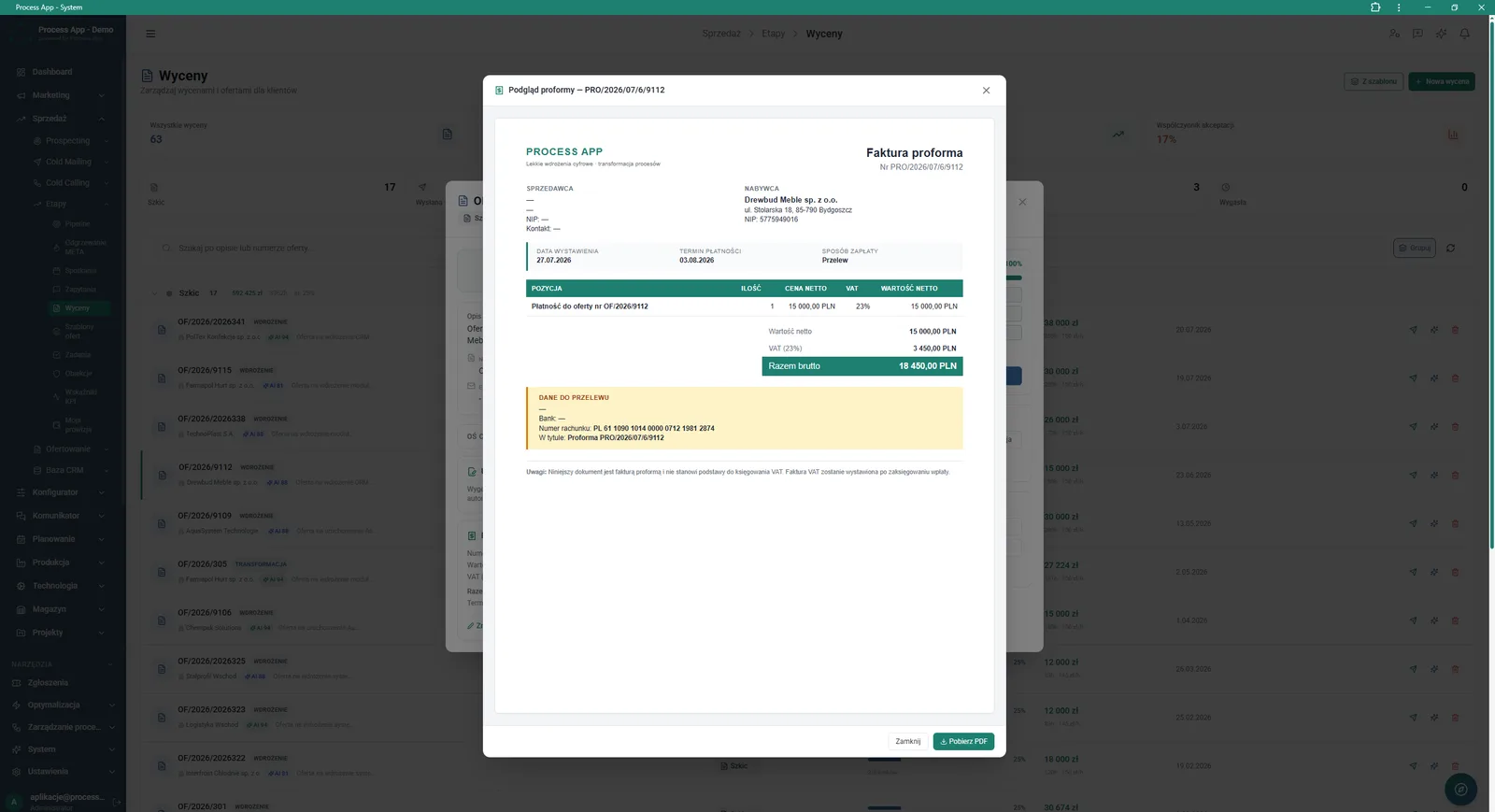Image resolution: width=1495 pixels, height=812 pixels.
Task: Click the Szkic status card with 17
Action: tap(271, 194)
